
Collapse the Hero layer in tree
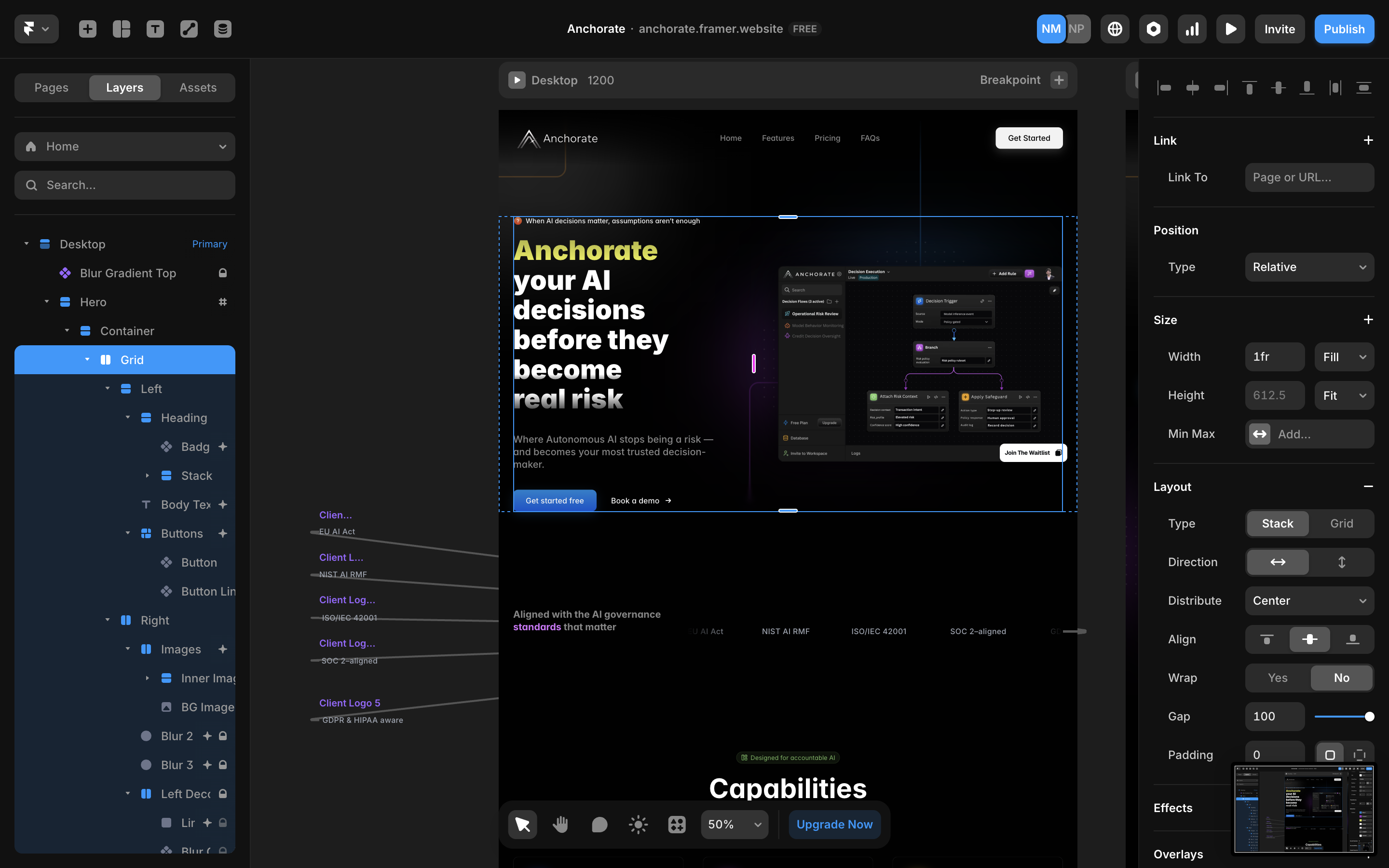[46, 302]
